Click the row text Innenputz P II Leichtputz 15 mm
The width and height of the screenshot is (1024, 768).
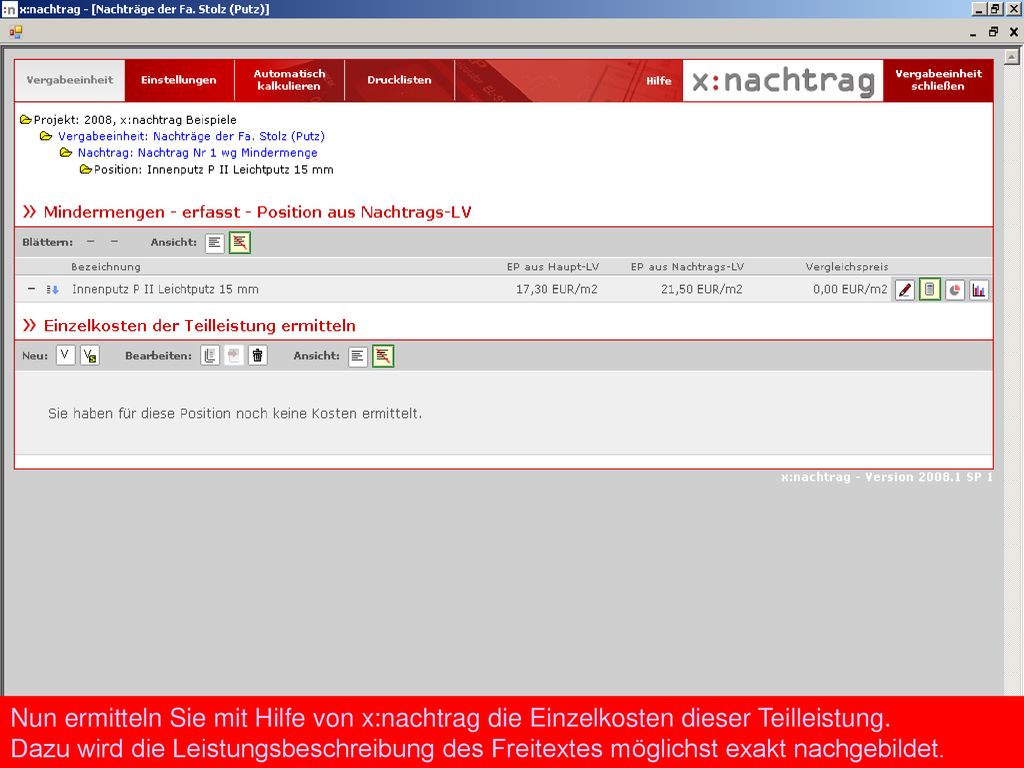(x=165, y=289)
